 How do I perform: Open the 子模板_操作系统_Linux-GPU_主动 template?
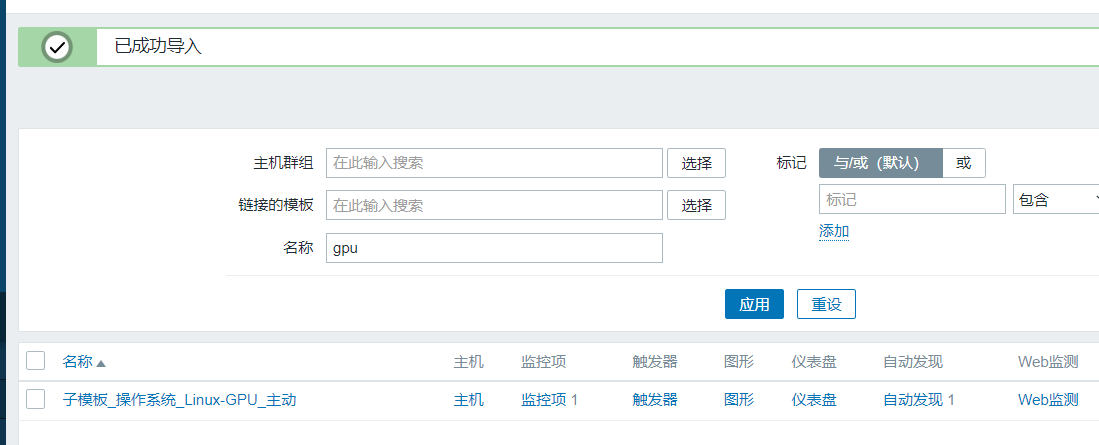pyautogui.click(x=179, y=400)
